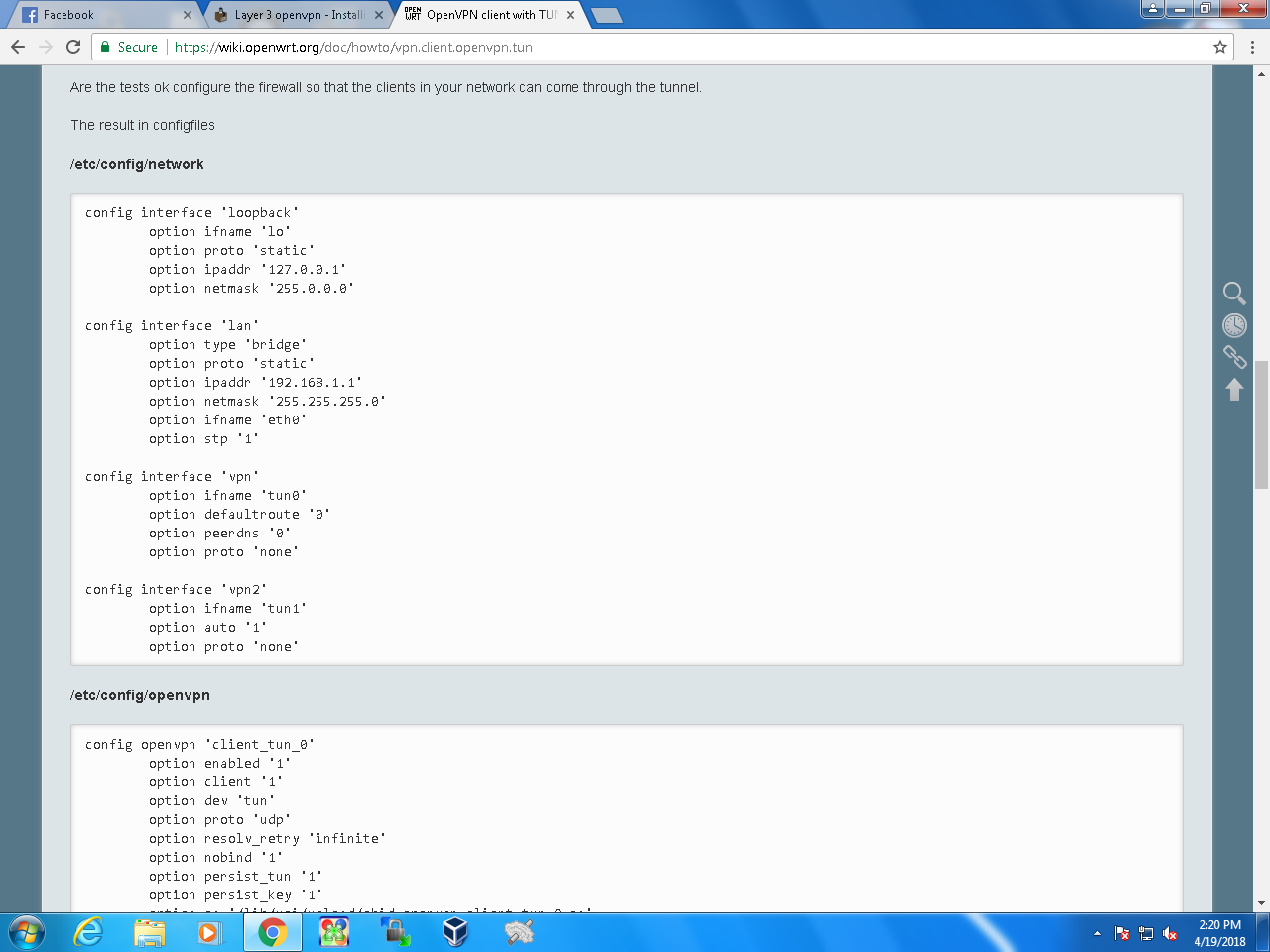1270x952 pixels.
Task: Go back to the previous page
Action: pyautogui.click(x=18, y=47)
